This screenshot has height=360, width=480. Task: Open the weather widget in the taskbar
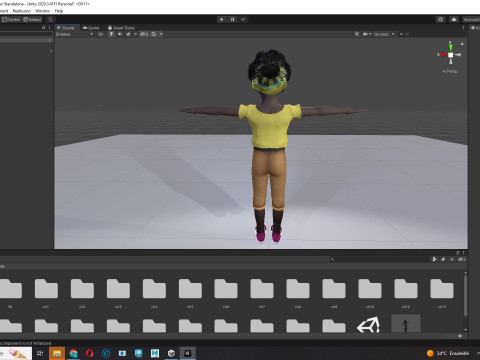click(448, 353)
